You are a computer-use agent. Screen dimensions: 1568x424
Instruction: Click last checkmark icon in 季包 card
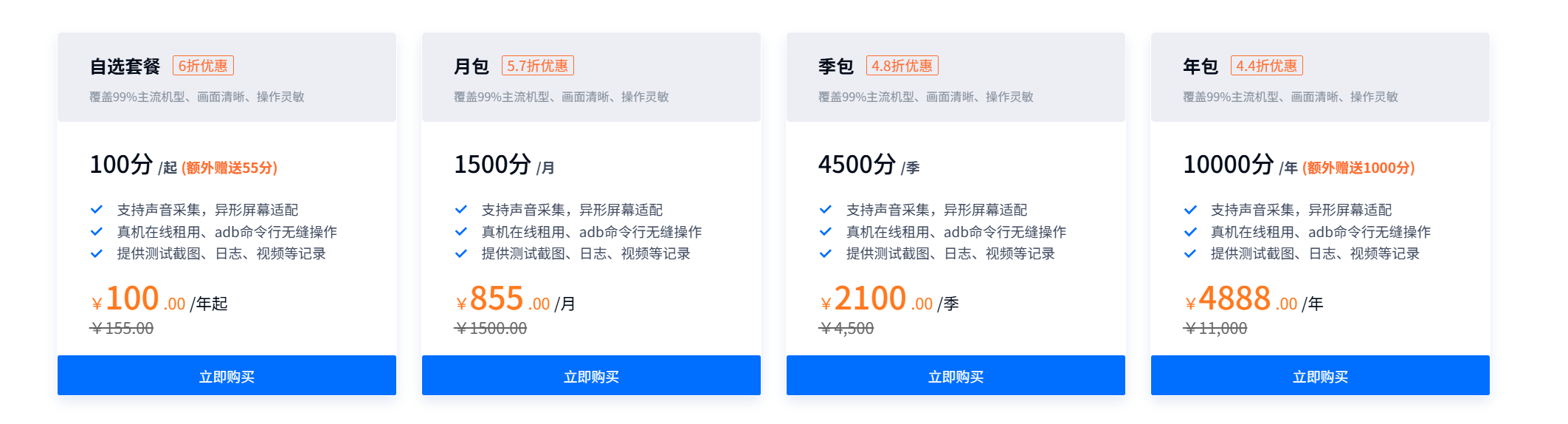point(826,253)
